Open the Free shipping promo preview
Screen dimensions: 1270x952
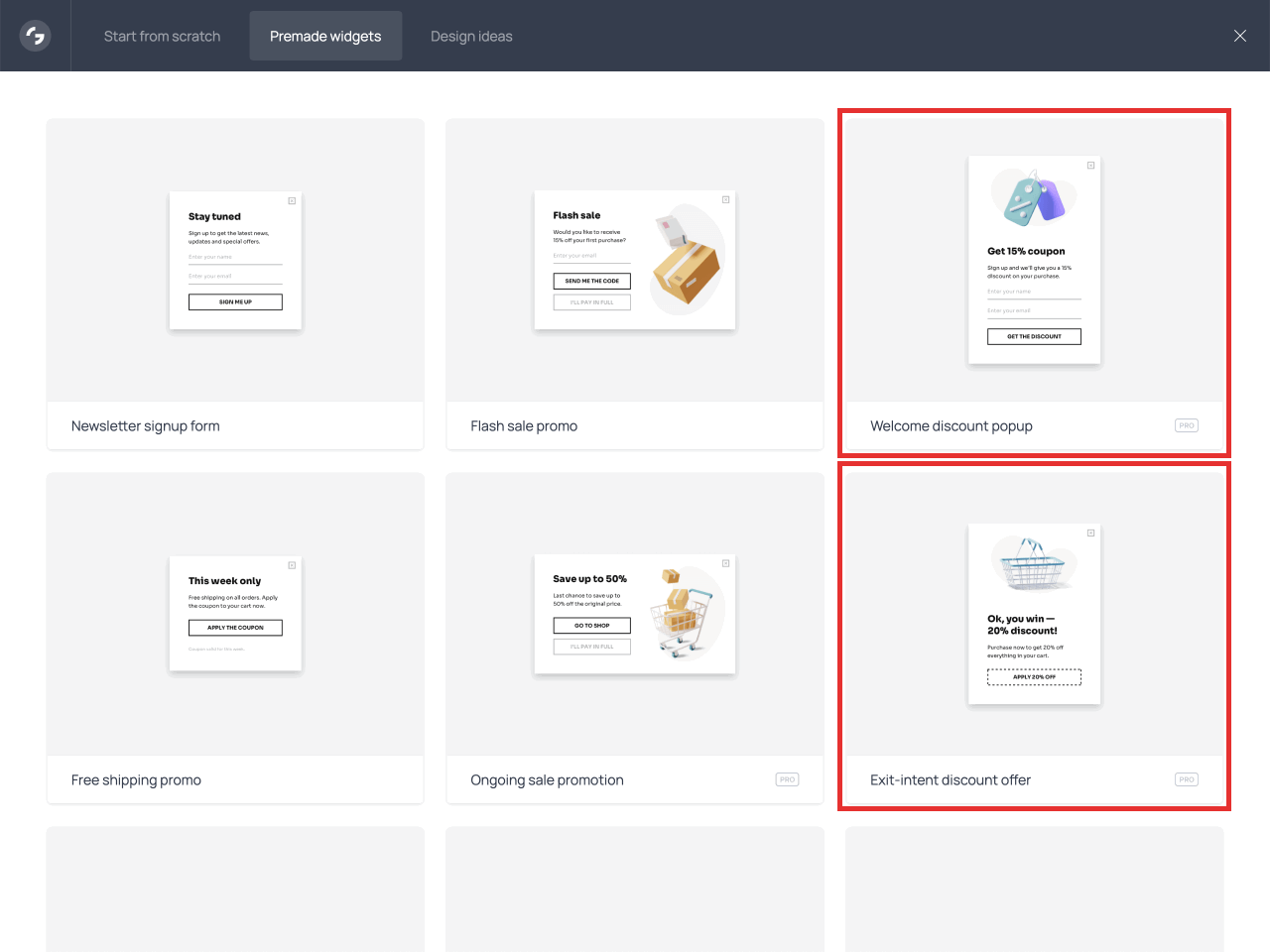coord(235,614)
